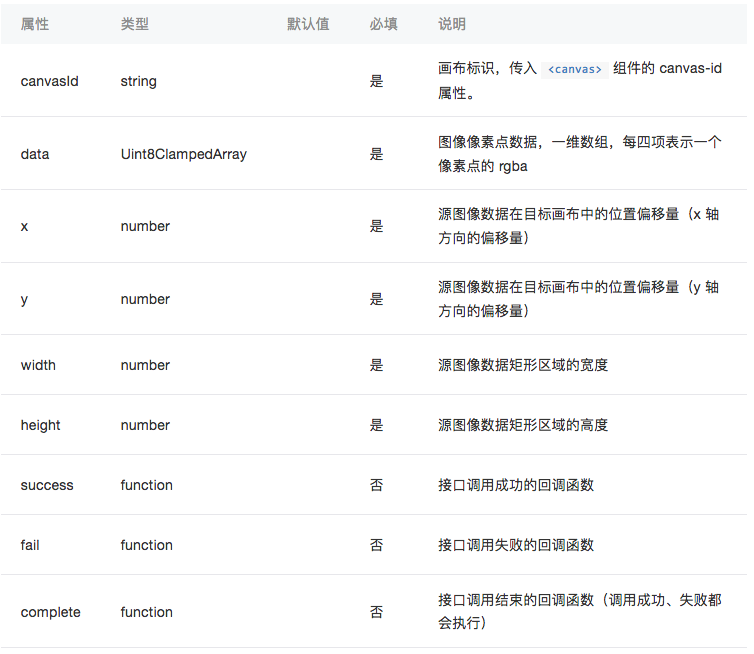Click description 接口调用成功的回调函数
Viewport: 754px width, 654px height.
516,485
